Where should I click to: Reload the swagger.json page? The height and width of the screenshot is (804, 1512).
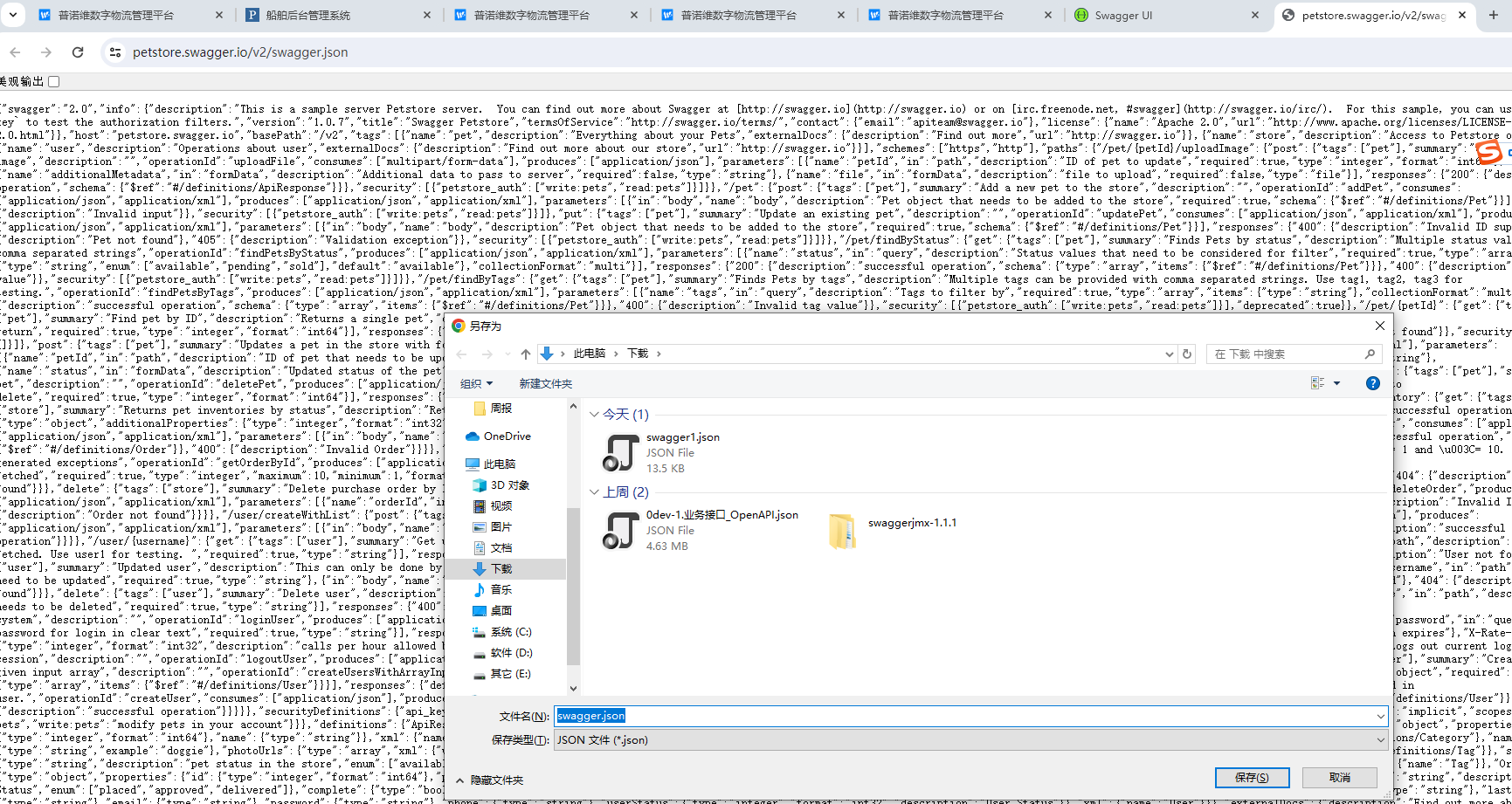[78, 52]
